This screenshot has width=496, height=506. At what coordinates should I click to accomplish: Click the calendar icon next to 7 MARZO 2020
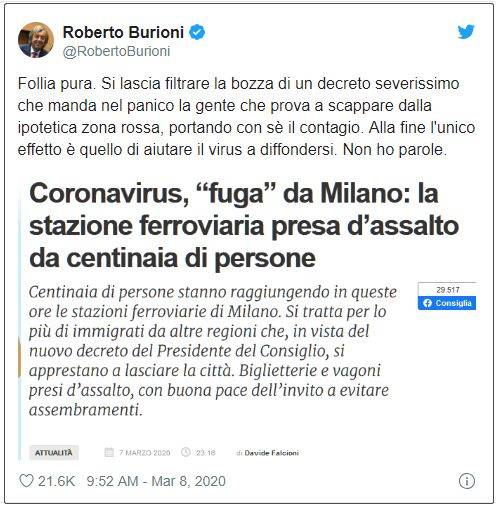[x=109, y=453]
